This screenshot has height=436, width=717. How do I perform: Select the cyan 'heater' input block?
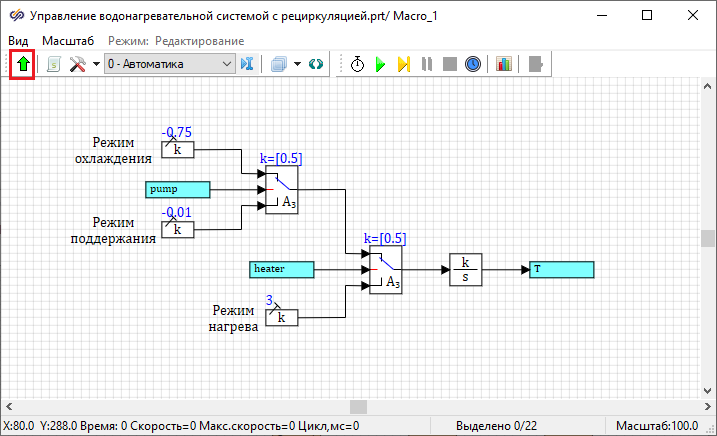point(281,269)
